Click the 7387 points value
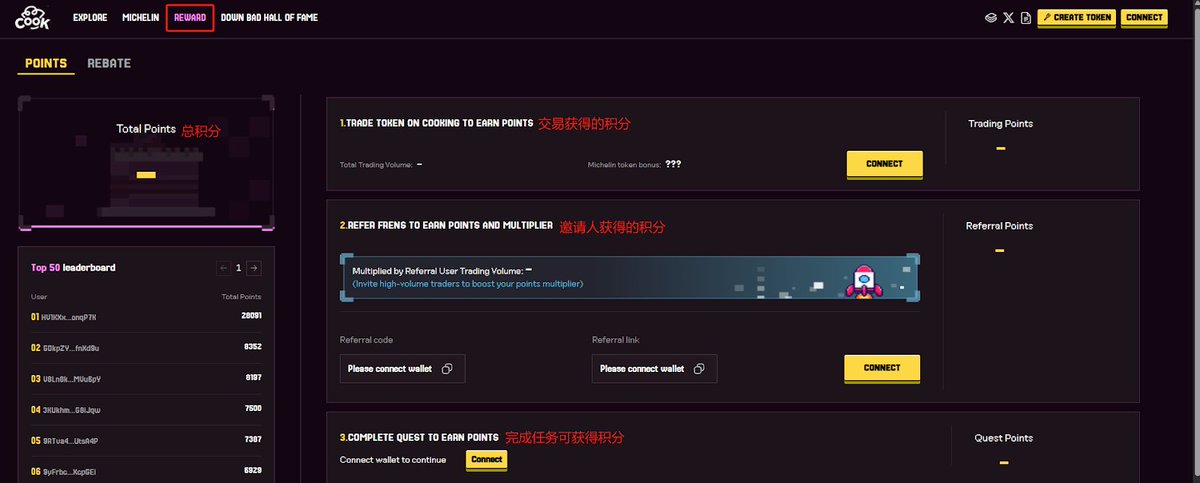1200x483 pixels. tap(252, 440)
